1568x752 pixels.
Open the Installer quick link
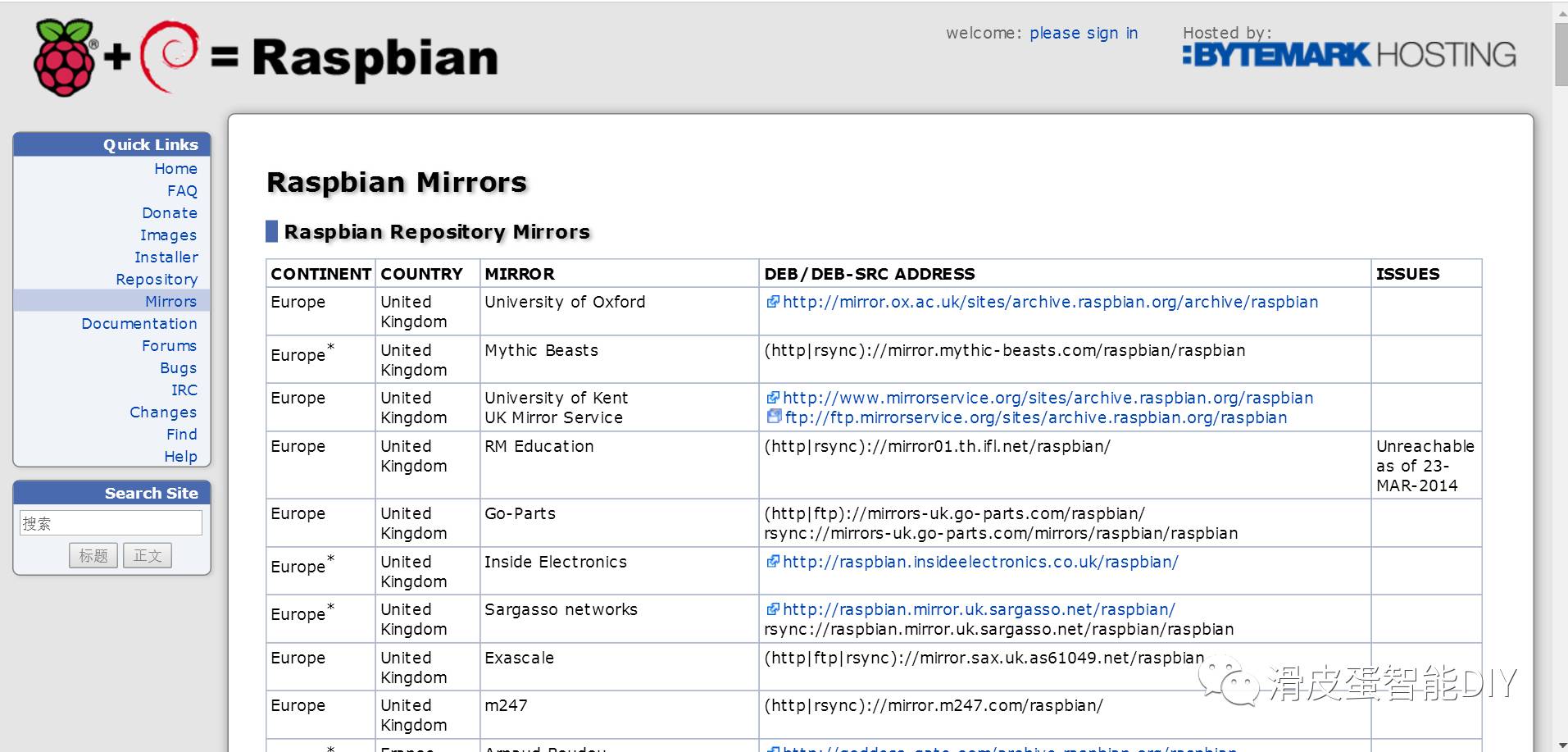(166, 257)
